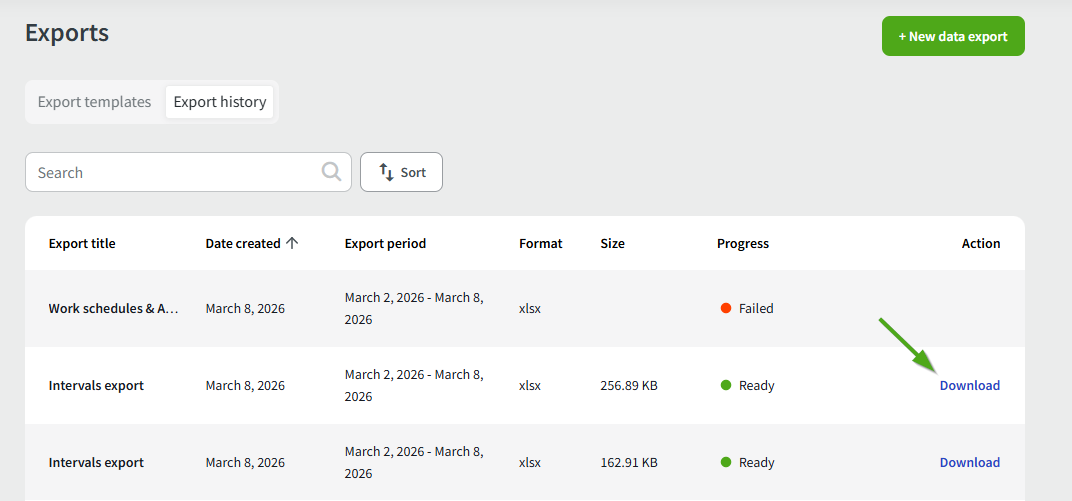The height and width of the screenshot is (501, 1072).
Task: Open the Sort options
Action: pos(401,172)
